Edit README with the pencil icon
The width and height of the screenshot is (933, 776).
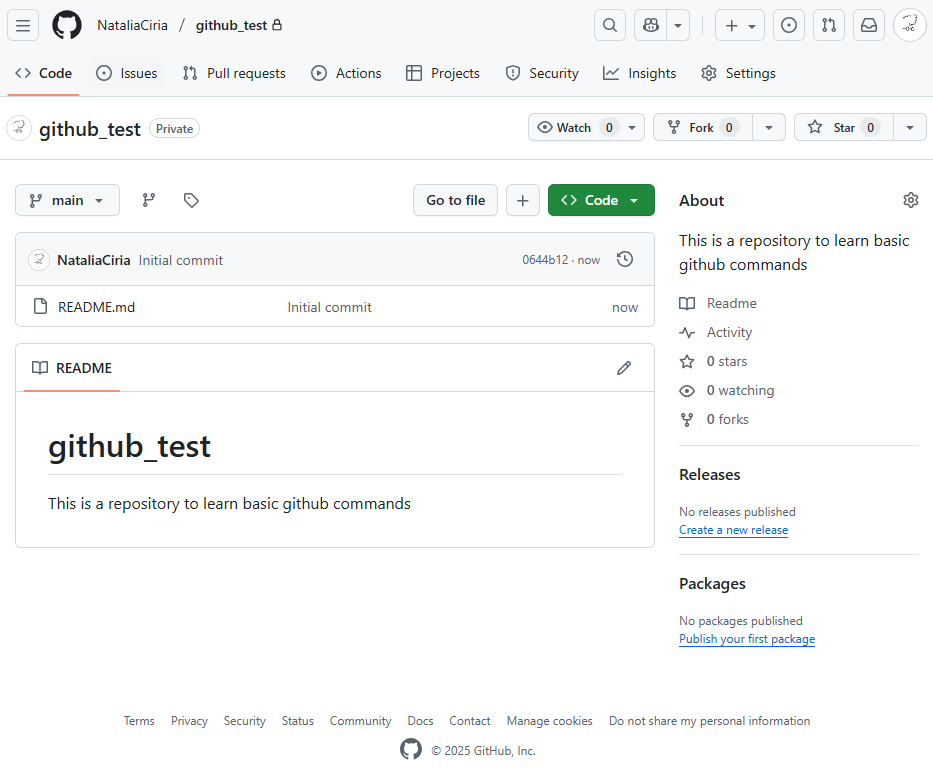[x=624, y=368]
